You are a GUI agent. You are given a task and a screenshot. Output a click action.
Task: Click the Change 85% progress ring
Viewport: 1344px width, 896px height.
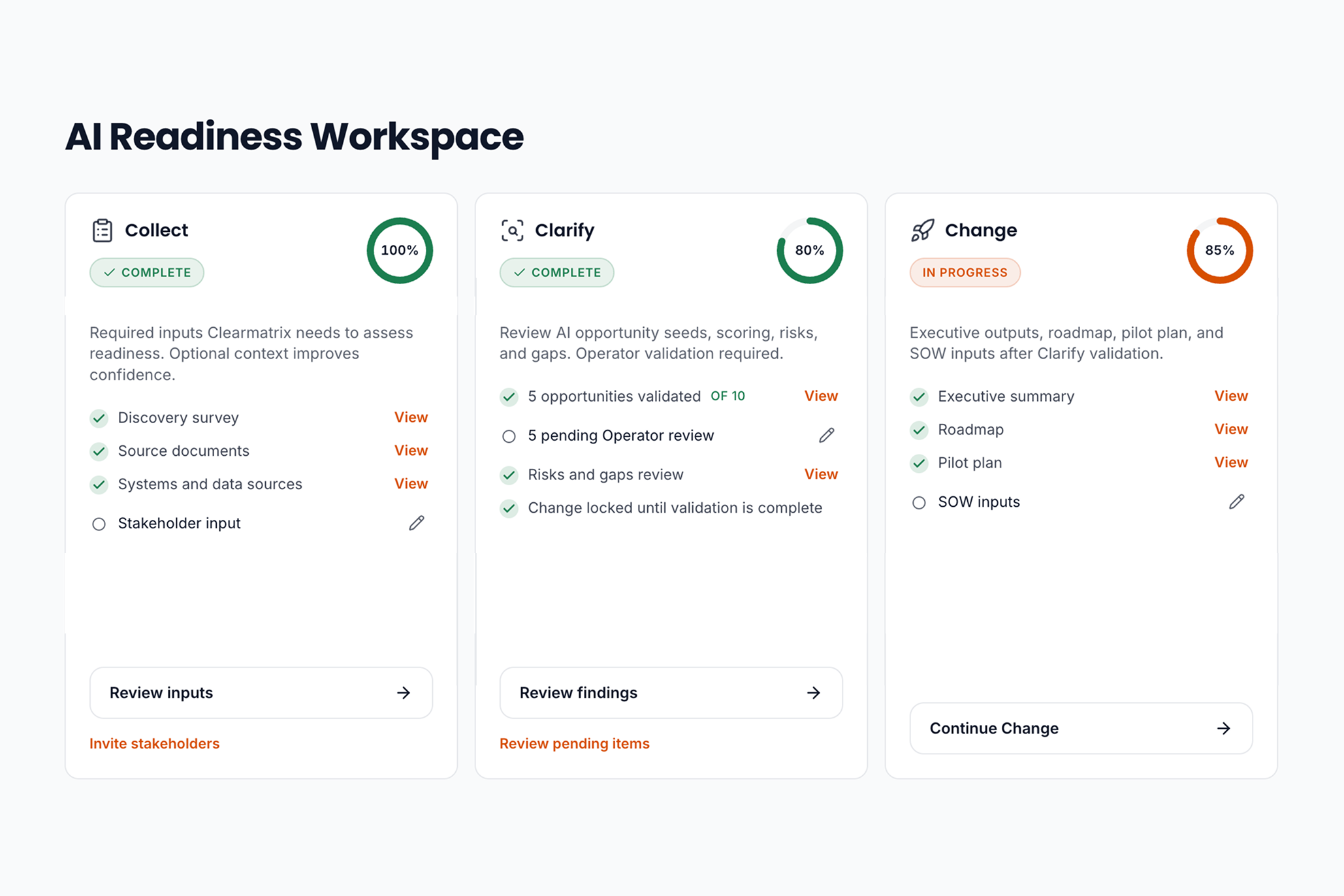1220,251
